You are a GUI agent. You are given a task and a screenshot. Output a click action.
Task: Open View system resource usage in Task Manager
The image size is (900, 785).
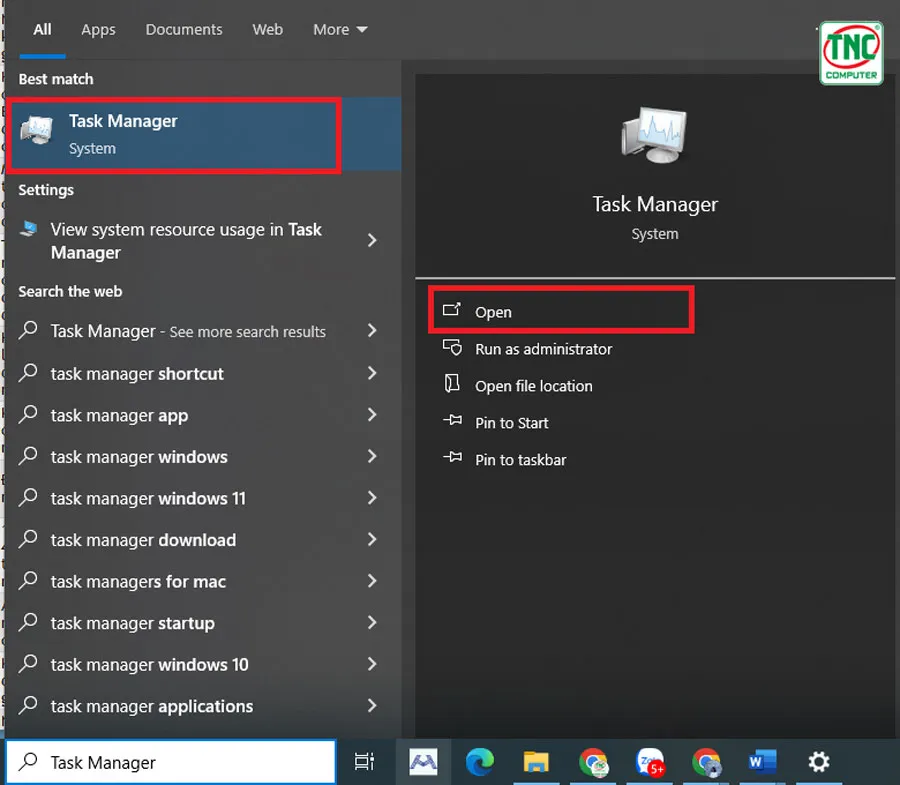[202, 240]
